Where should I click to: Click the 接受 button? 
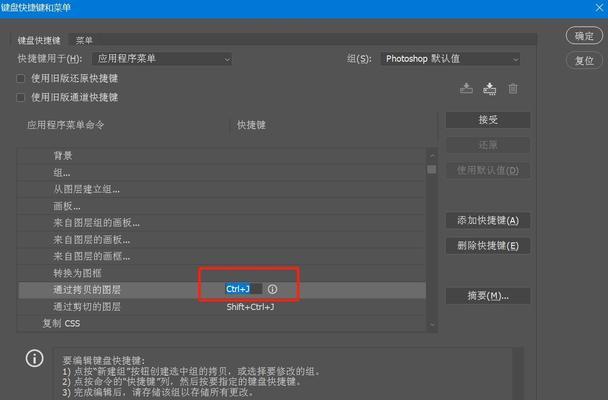[488, 120]
